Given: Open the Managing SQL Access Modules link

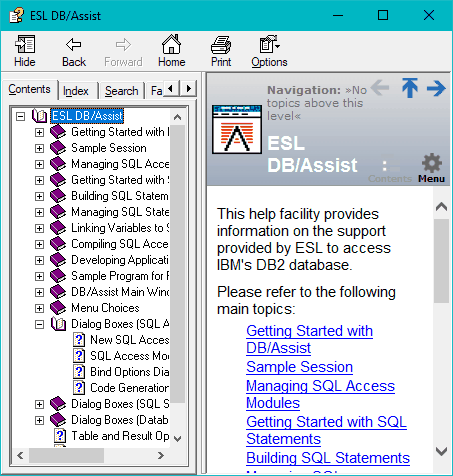Looking at the screenshot, I should click(320, 394).
